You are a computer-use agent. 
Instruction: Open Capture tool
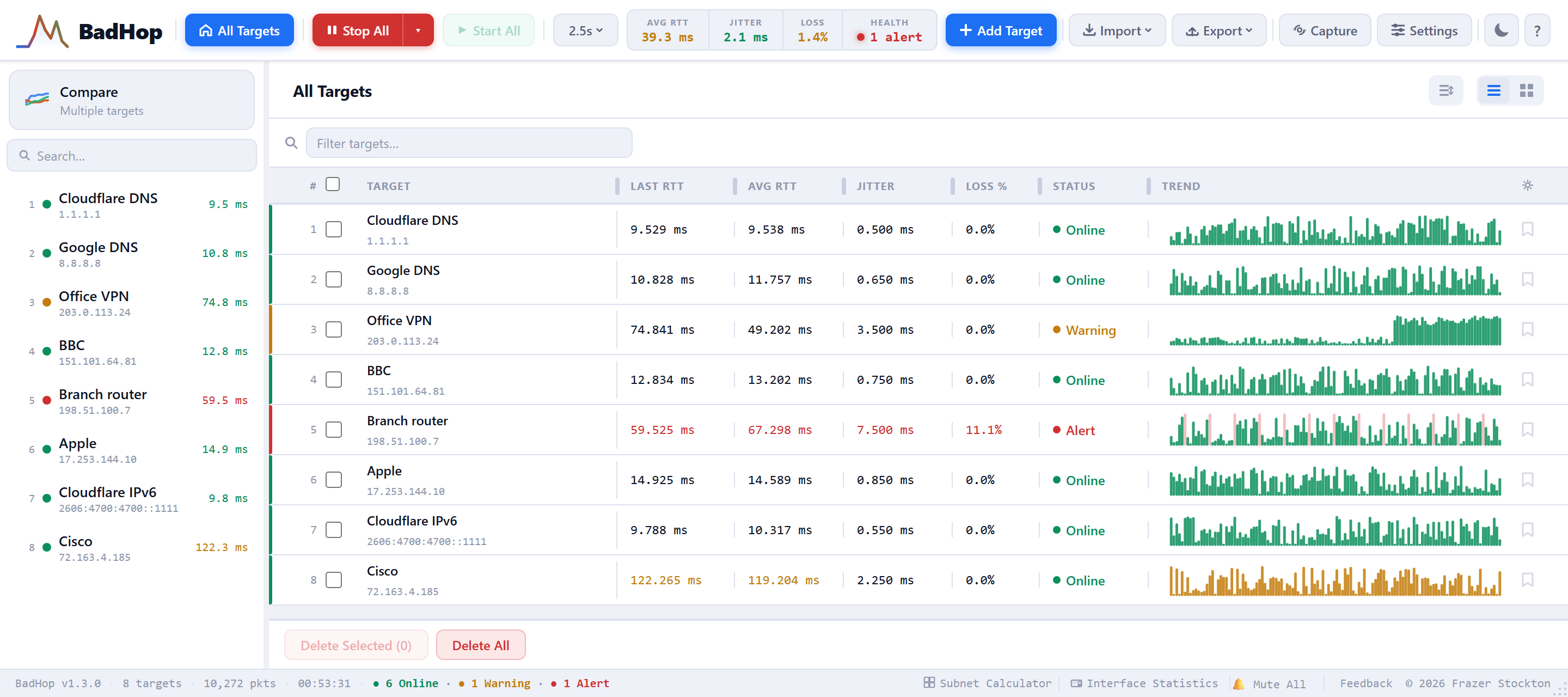(x=1325, y=30)
